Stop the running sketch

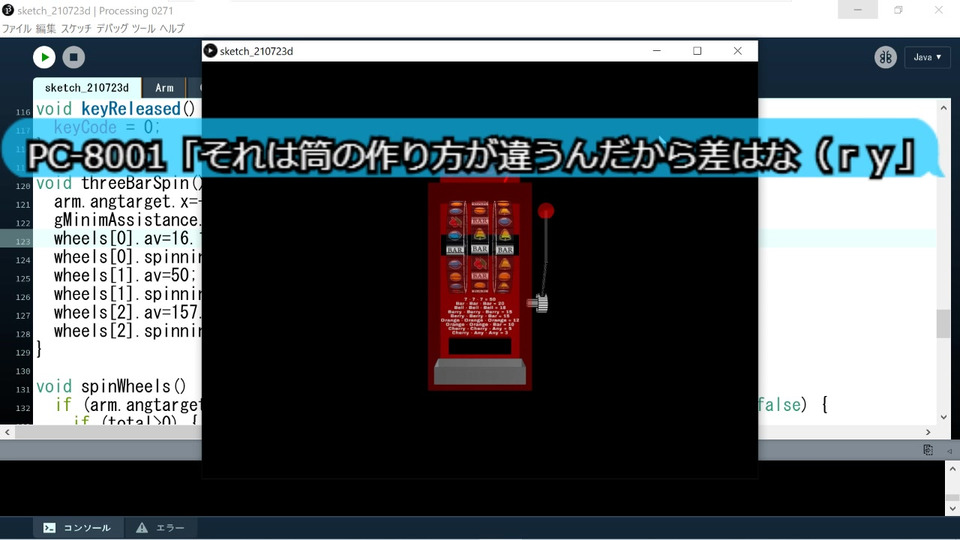pos(73,57)
